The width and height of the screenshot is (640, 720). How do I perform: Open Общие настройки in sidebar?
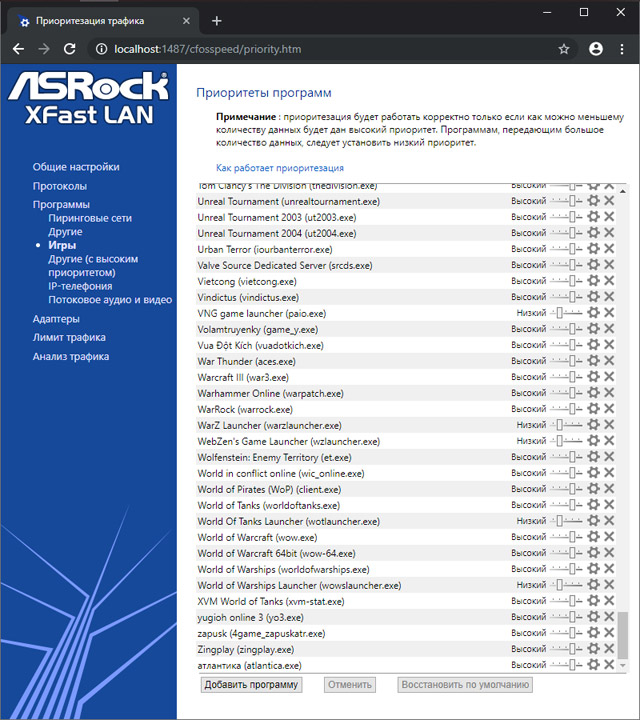(x=76, y=167)
